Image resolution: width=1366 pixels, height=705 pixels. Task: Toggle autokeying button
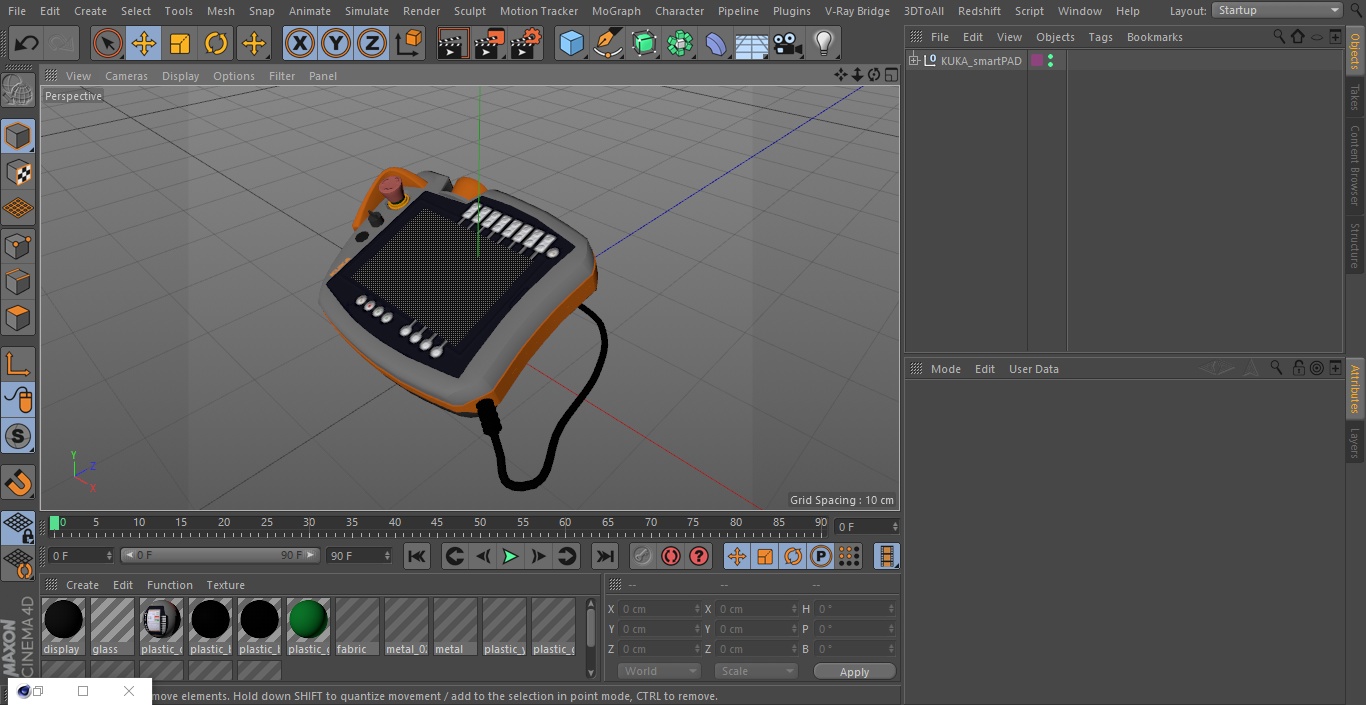pos(671,556)
